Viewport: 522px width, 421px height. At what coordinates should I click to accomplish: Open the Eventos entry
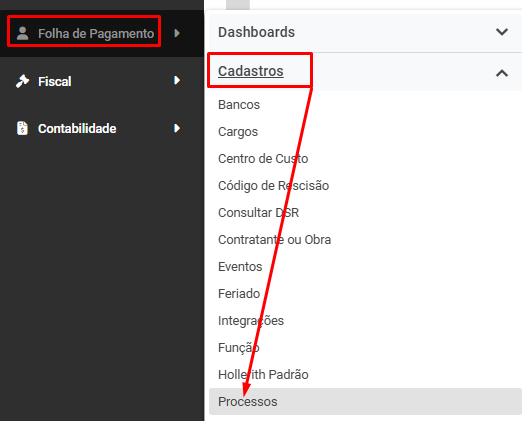(240, 267)
